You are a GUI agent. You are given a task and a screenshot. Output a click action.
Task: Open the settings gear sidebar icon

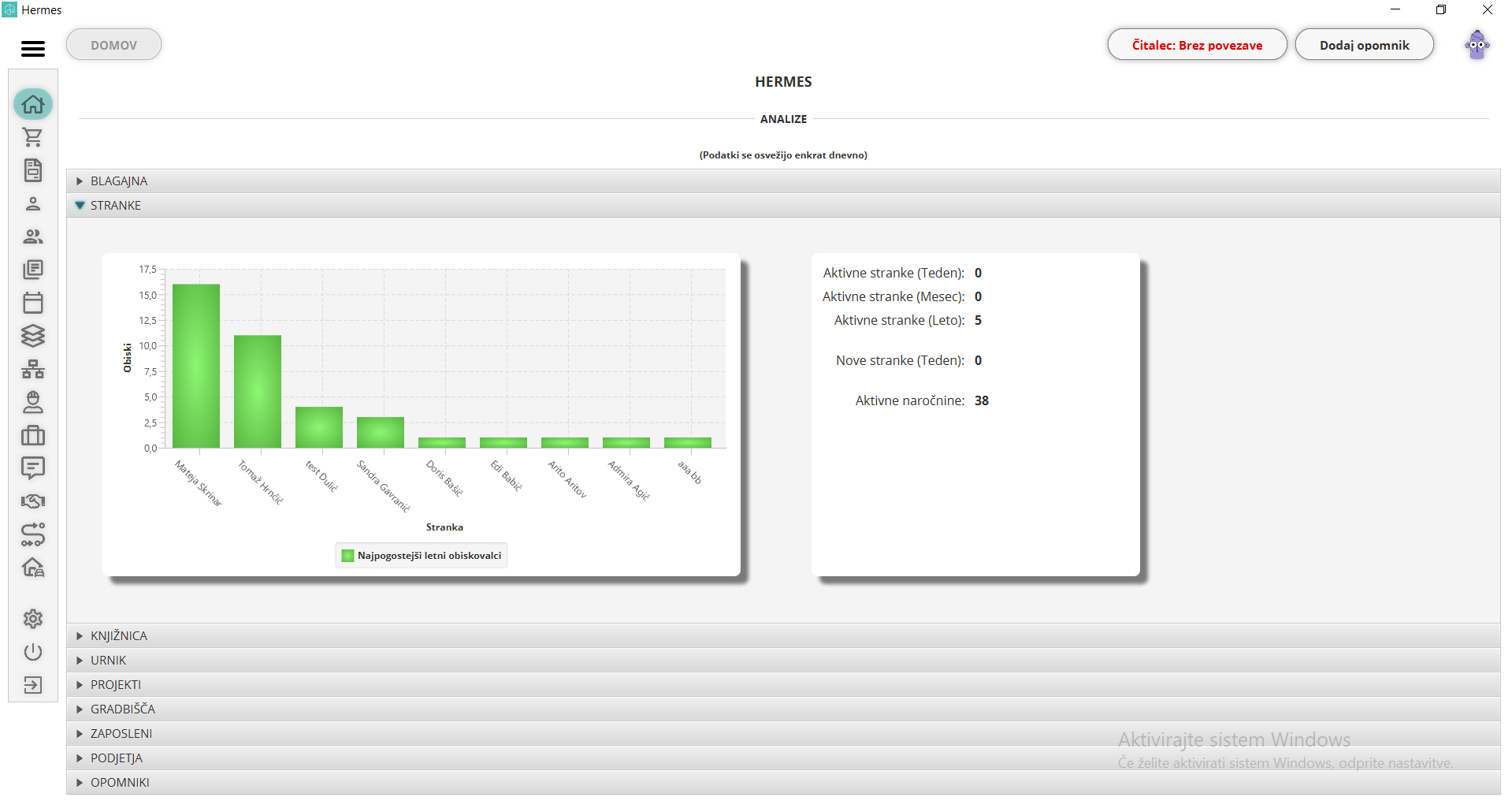click(x=33, y=619)
